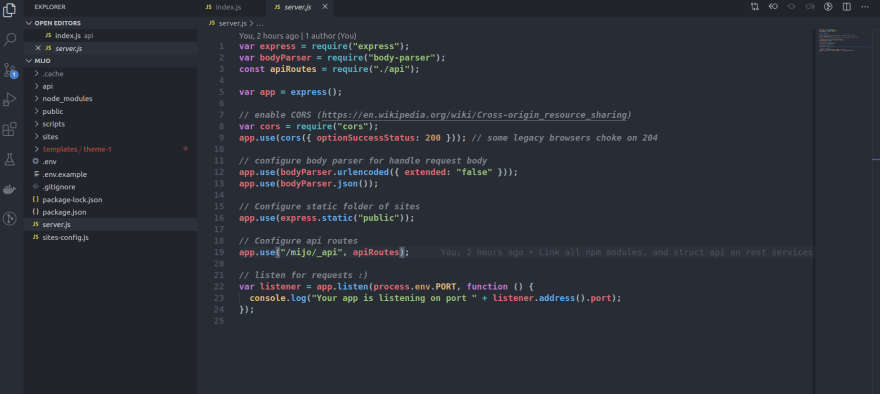This screenshot has width=880, height=394.
Task: Click JS icon of sites-config.js
Action: tap(36, 237)
